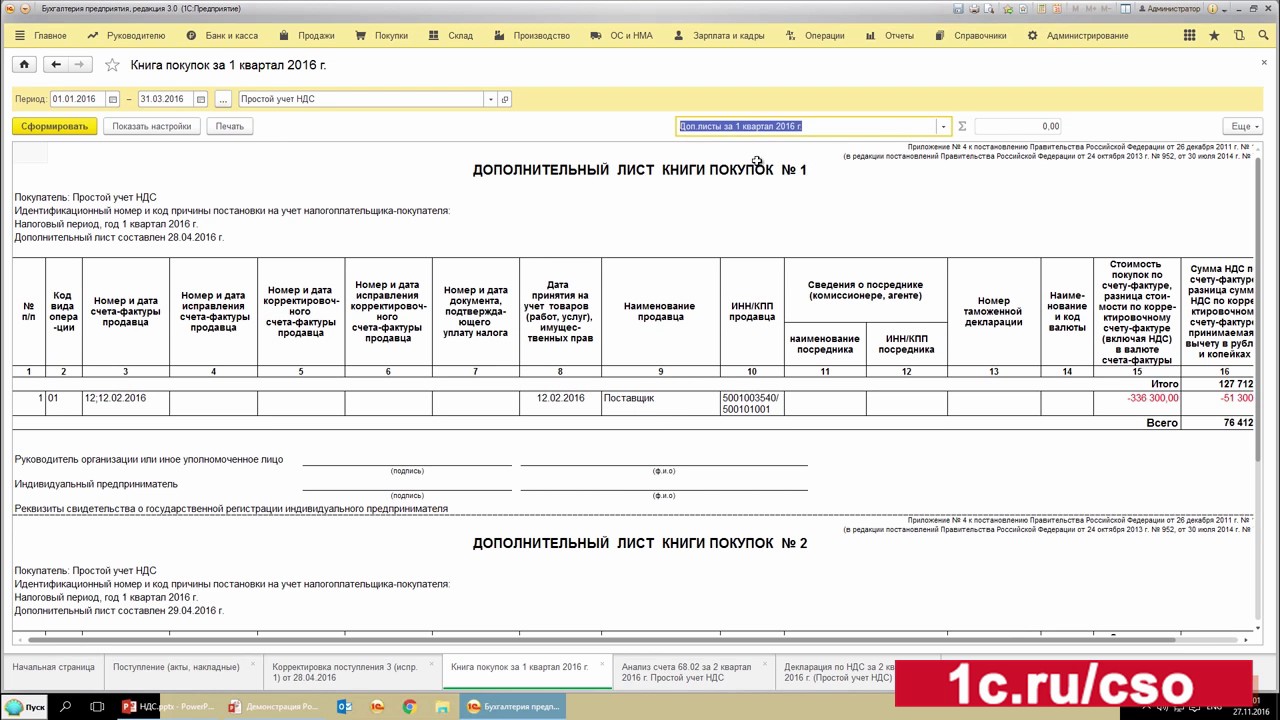Screen dimensions: 1280x720
Task: Click Показать настройки button
Action: [x=152, y=126]
